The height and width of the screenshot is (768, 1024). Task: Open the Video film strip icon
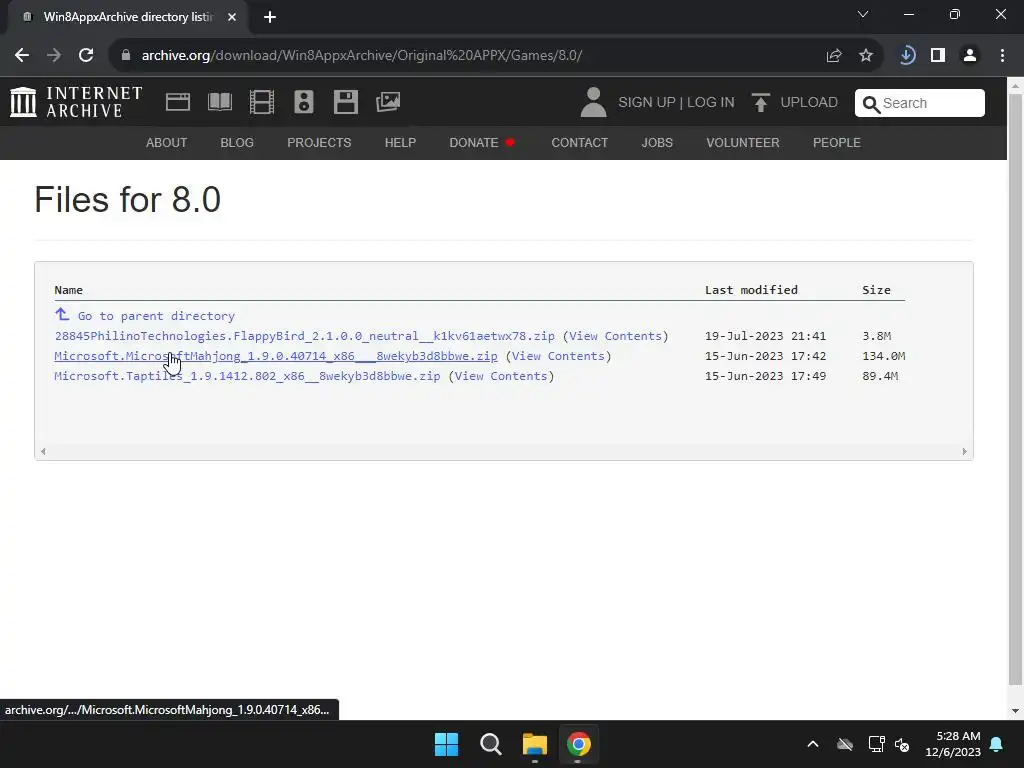(x=262, y=102)
